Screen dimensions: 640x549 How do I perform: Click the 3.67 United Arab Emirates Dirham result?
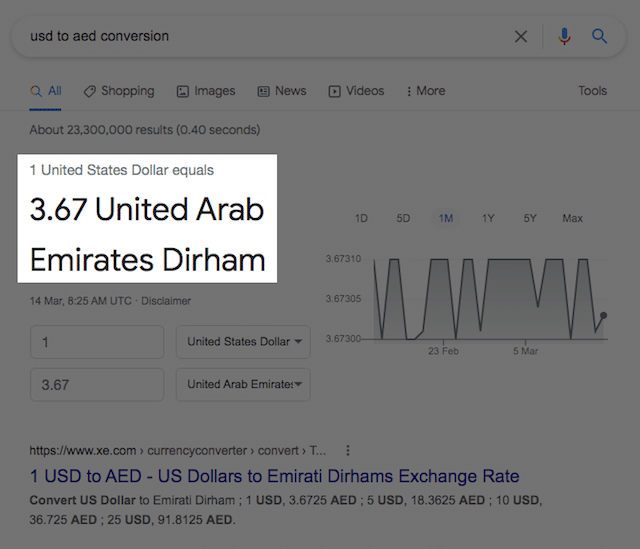[147, 235]
